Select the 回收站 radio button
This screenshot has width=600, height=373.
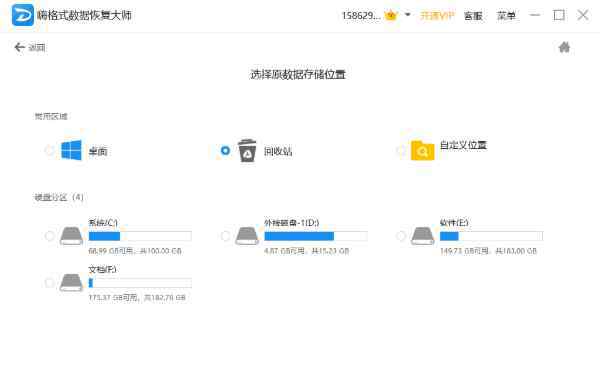click(225, 150)
